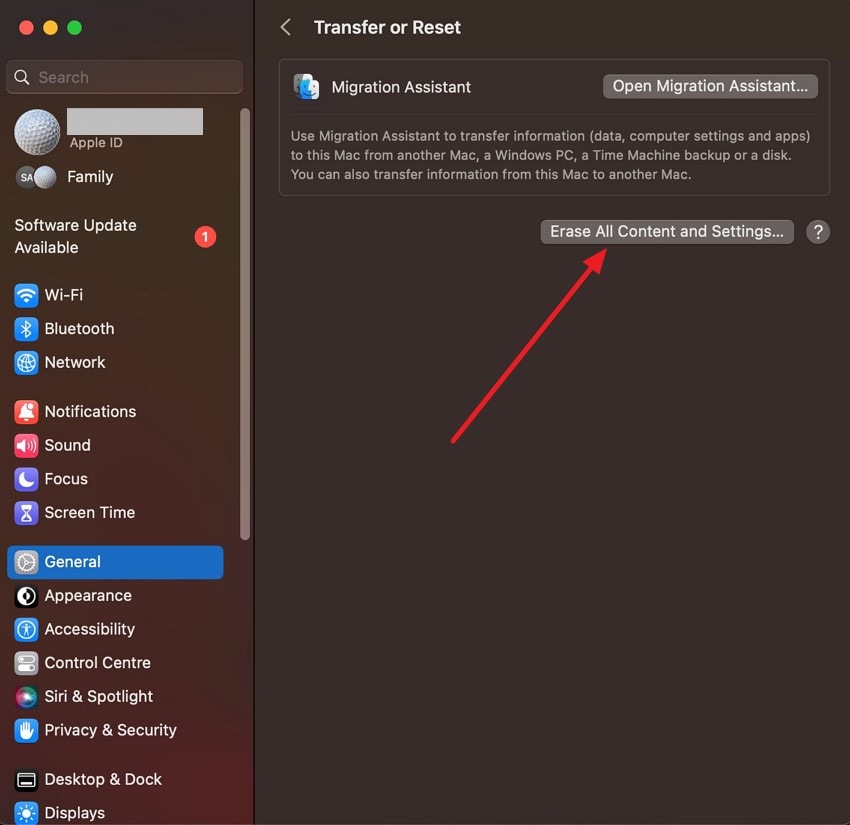Viewport: 850px width, 825px height.
Task: Click the Desktop & Dock icon
Action: 26,779
